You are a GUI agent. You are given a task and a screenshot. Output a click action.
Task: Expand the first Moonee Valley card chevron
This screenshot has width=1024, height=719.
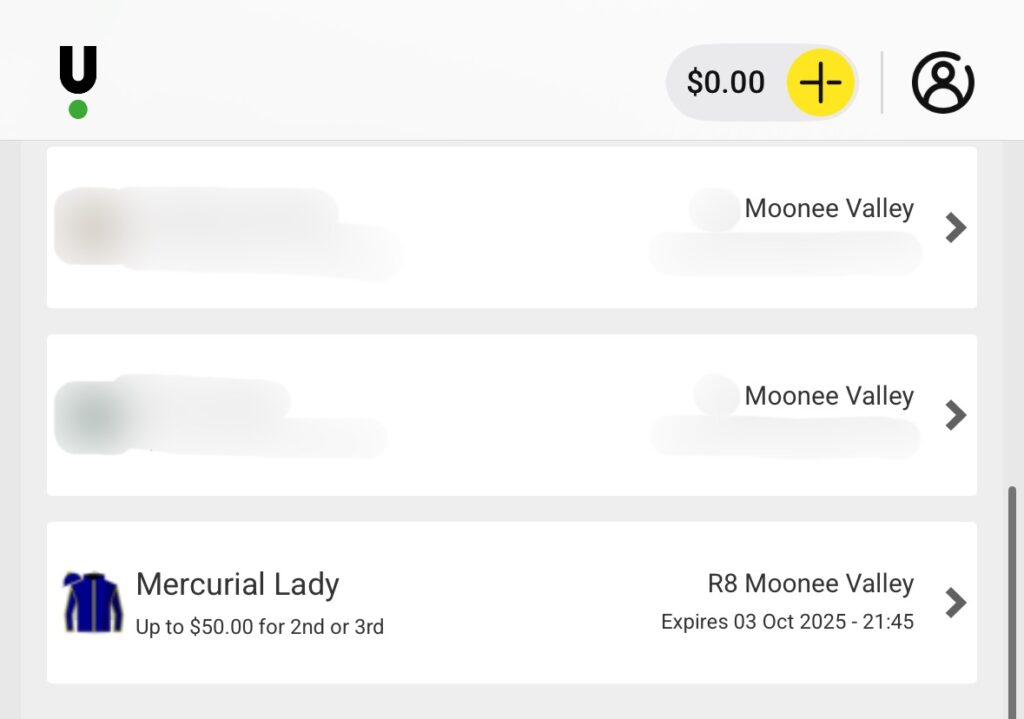coord(956,228)
